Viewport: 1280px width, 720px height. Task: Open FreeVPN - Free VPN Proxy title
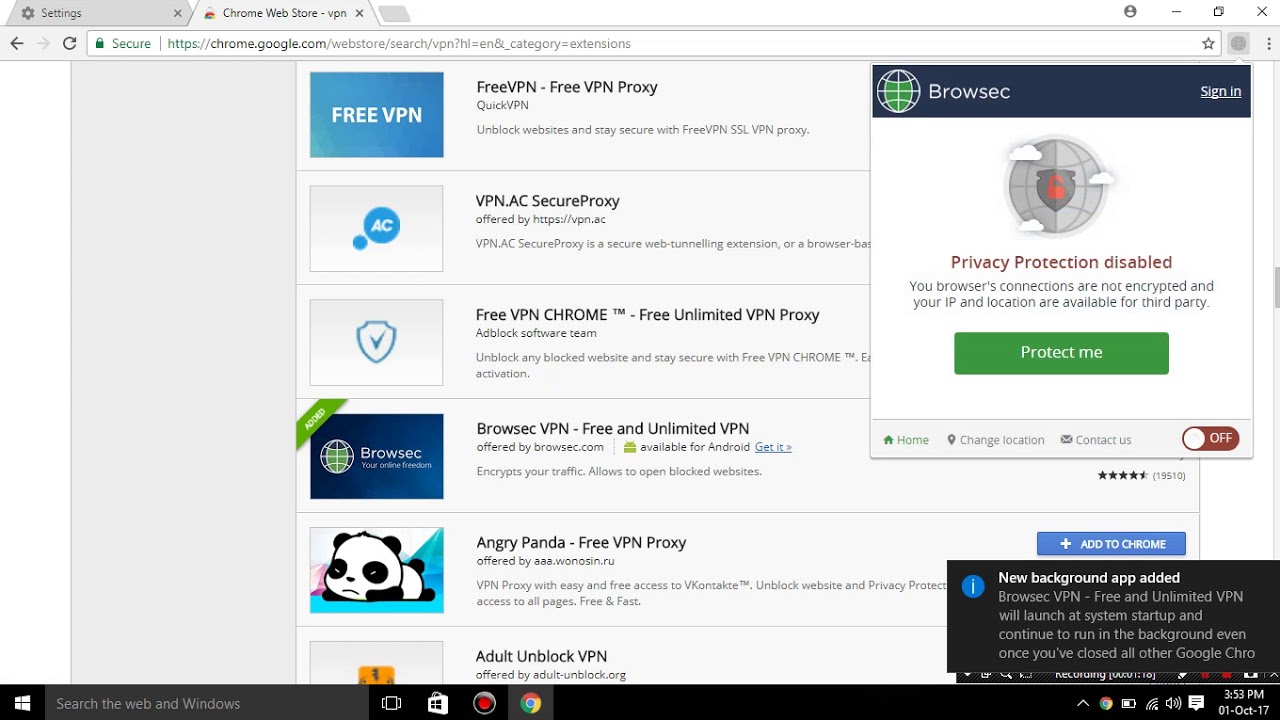click(567, 87)
